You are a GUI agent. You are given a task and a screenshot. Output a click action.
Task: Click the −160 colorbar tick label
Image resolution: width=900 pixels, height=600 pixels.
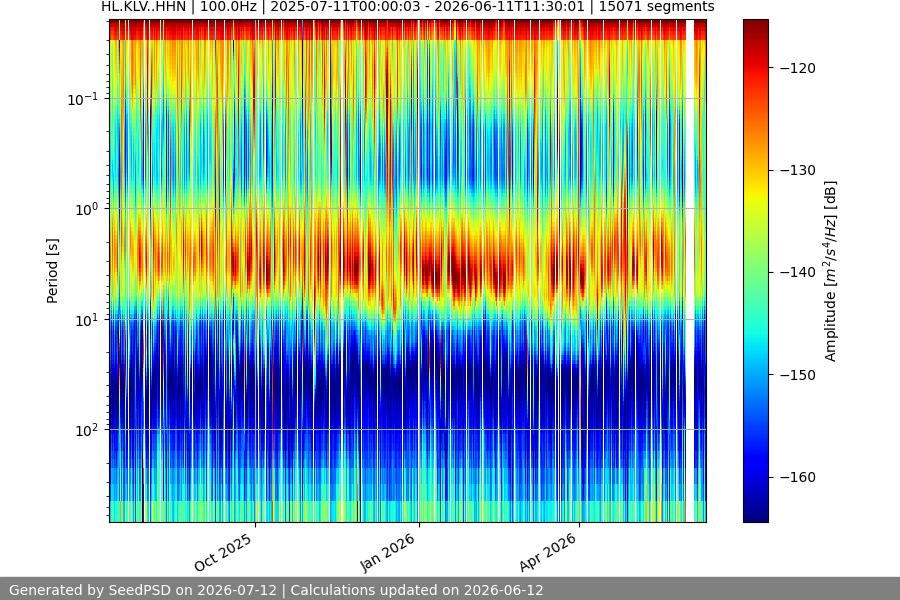point(798,477)
